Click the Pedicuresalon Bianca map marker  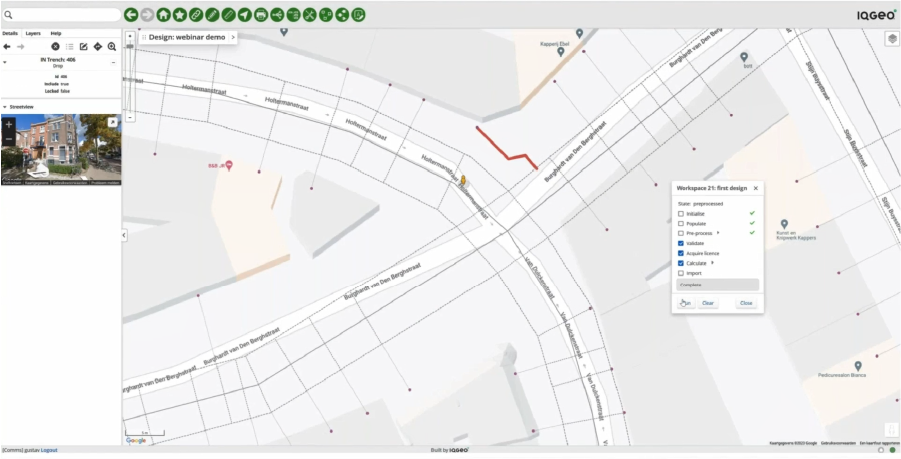[858, 366]
